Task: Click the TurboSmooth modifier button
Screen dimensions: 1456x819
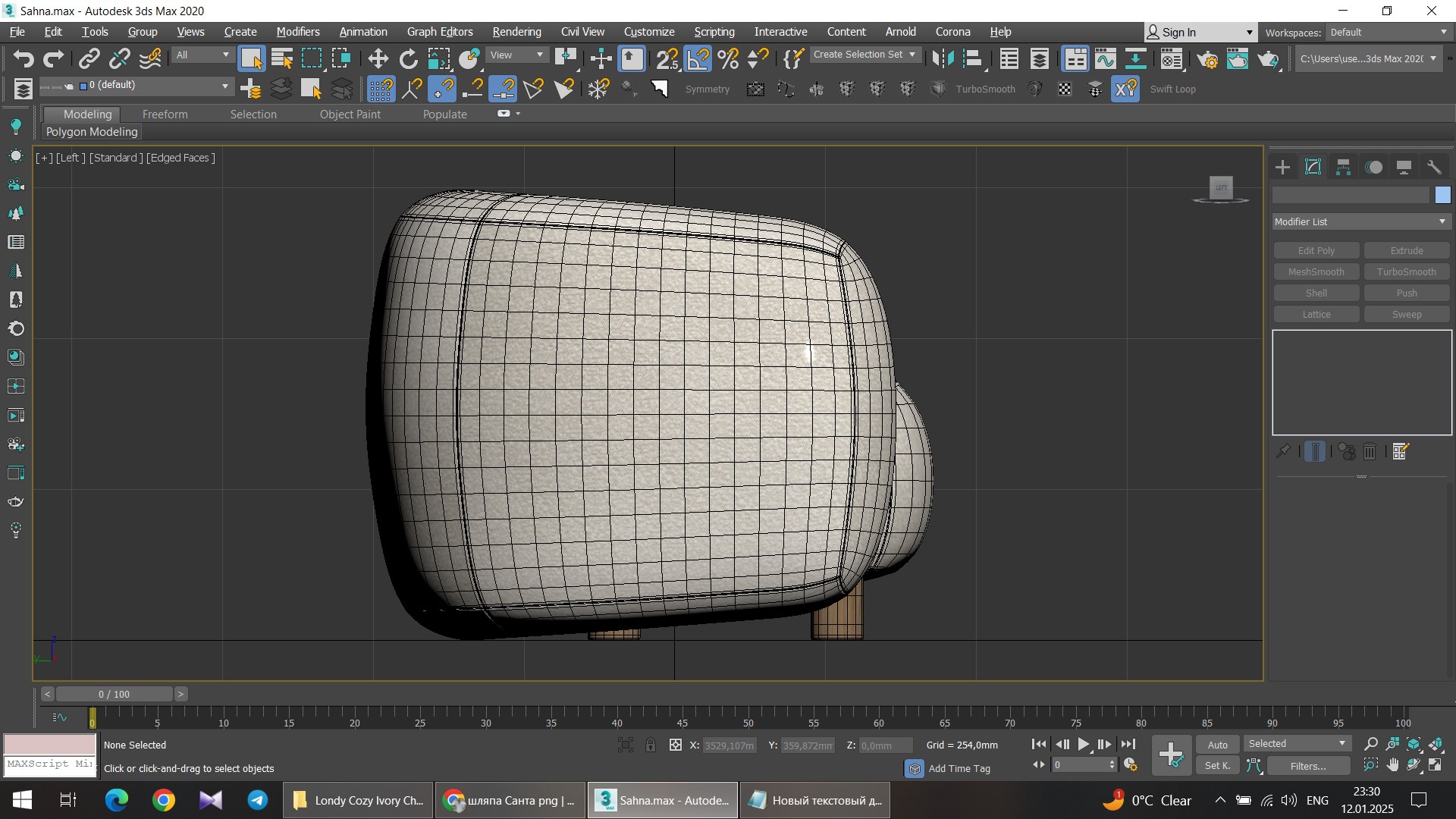Action: 1406,272
